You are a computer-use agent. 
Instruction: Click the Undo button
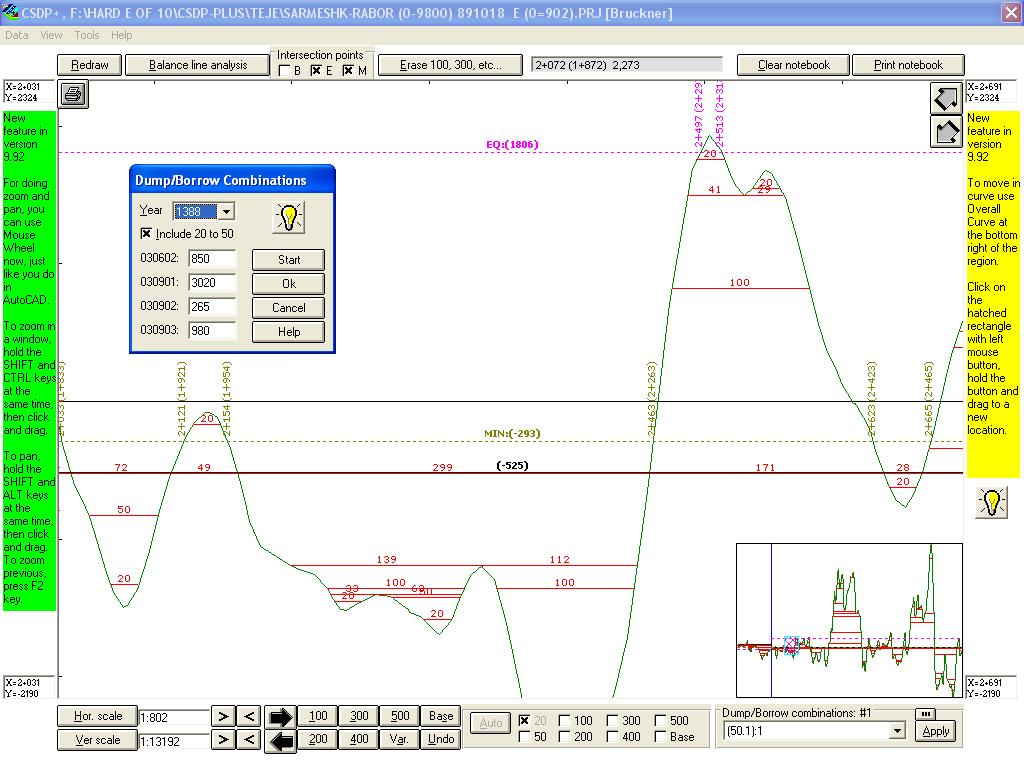441,739
